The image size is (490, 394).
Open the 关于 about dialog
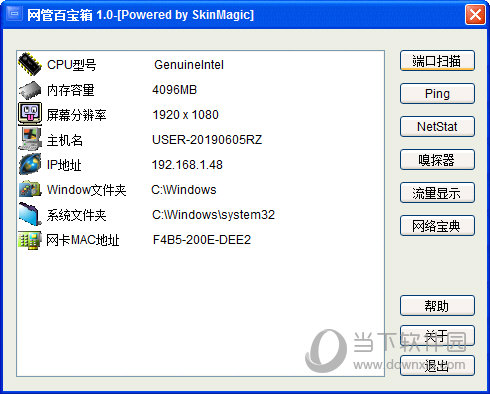[437, 336]
